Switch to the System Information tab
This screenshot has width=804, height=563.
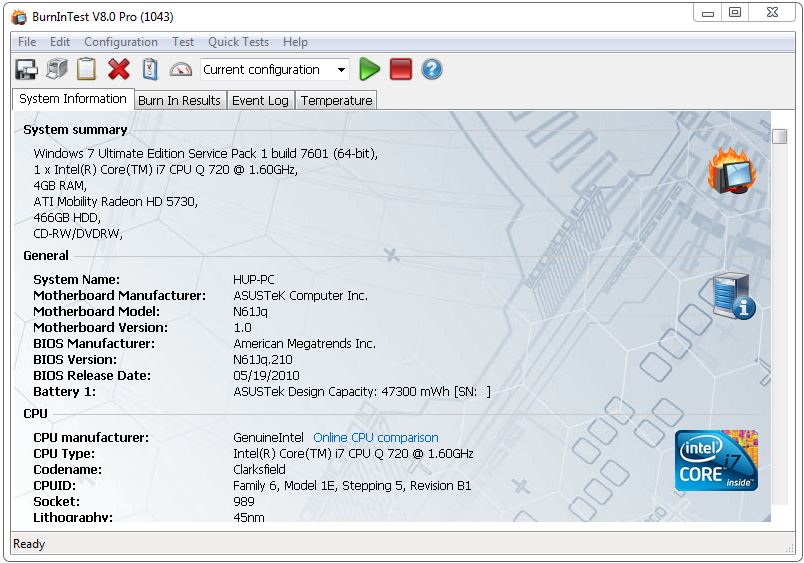(x=73, y=99)
